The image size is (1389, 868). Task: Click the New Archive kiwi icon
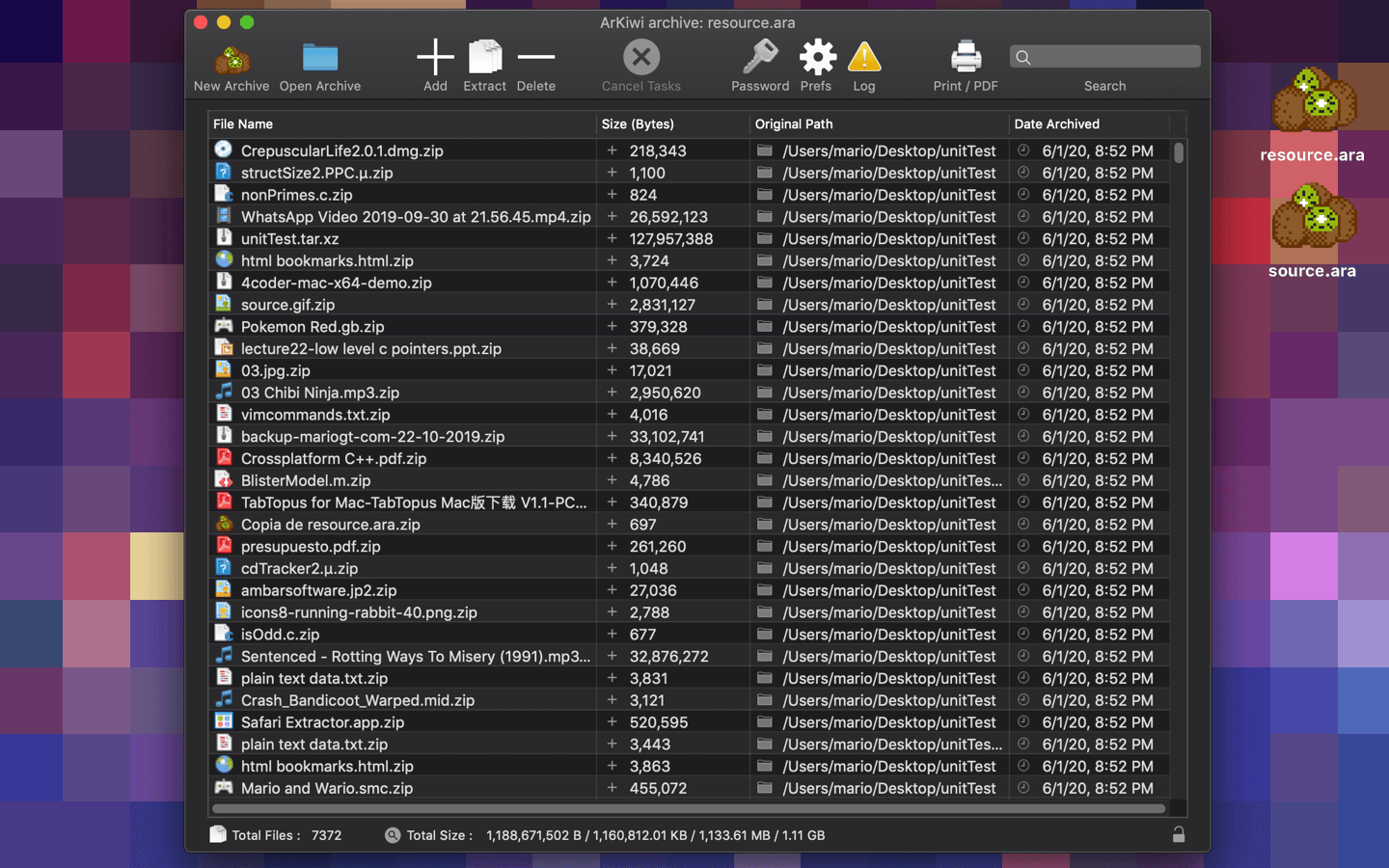231,60
